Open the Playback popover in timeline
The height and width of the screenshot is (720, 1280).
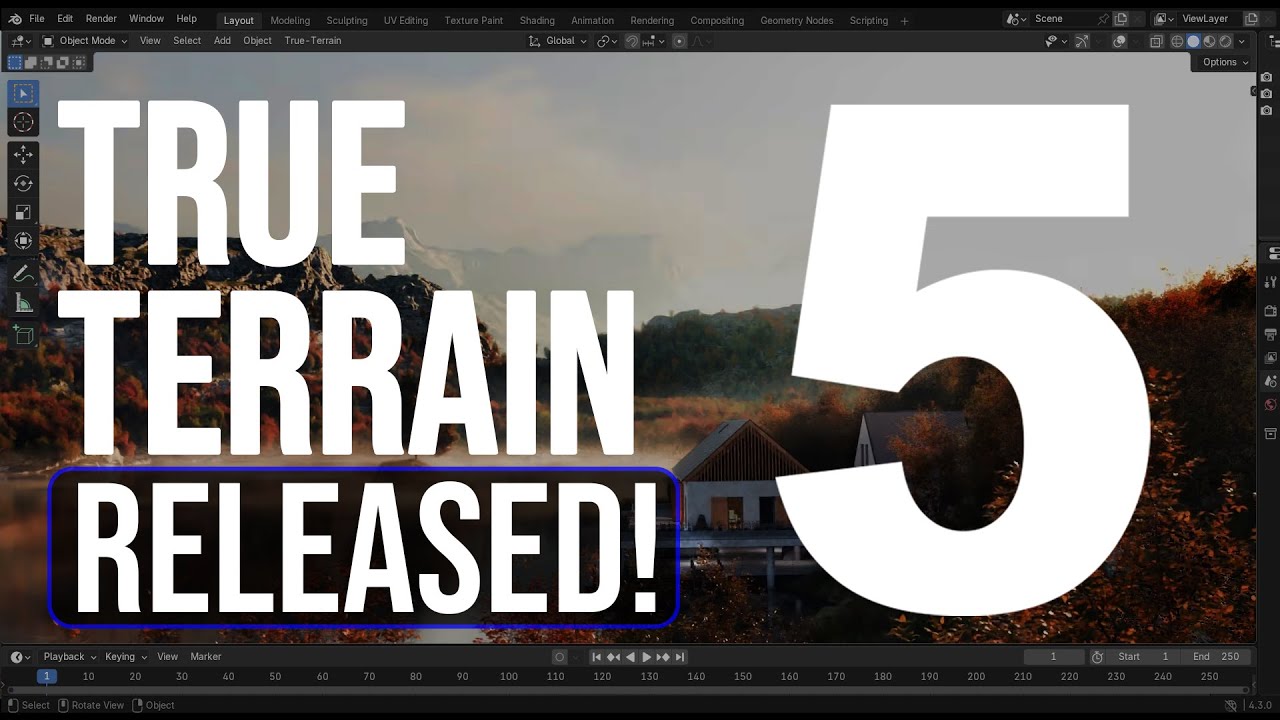[x=69, y=657]
